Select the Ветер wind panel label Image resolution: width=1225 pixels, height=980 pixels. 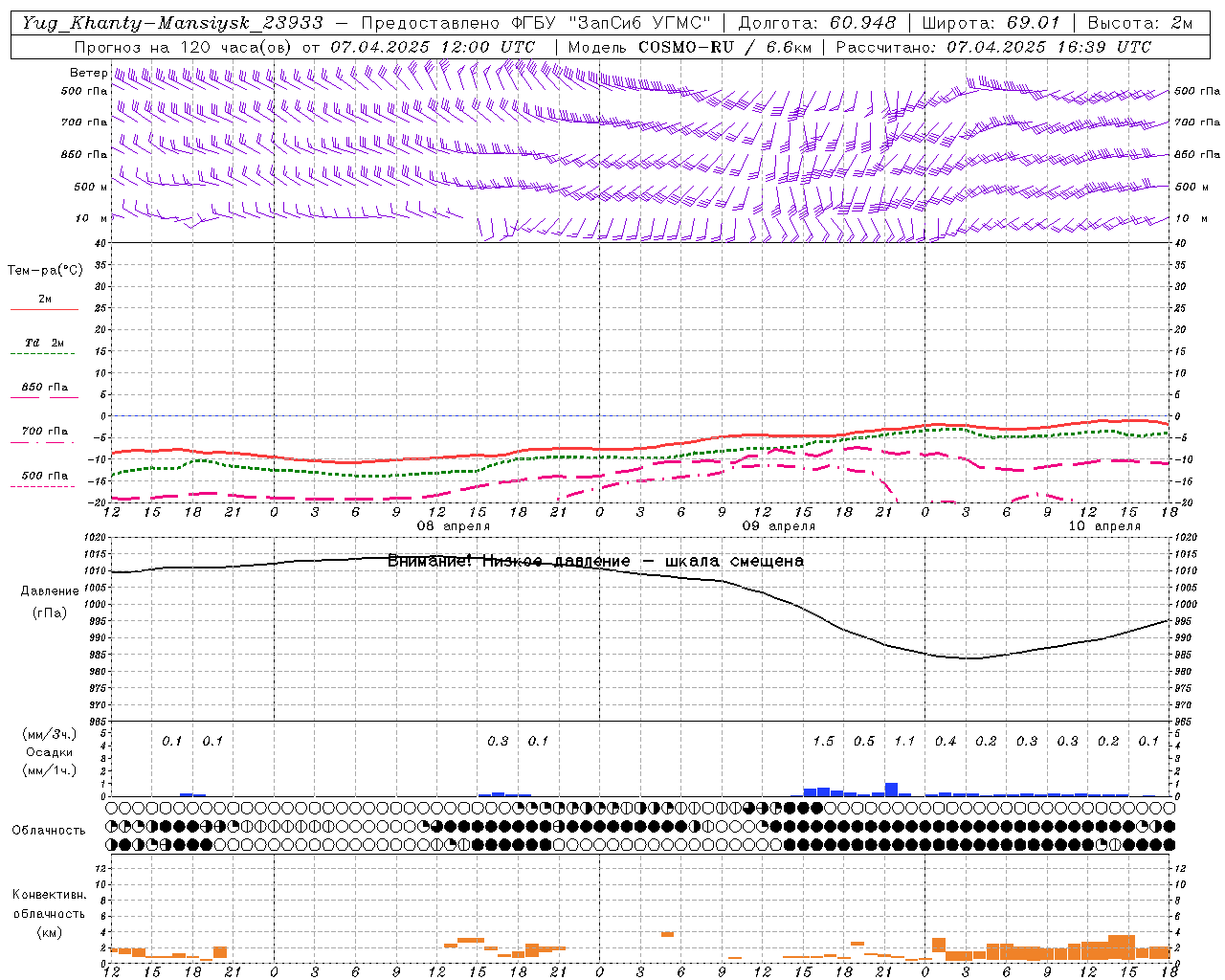[88, 73]
